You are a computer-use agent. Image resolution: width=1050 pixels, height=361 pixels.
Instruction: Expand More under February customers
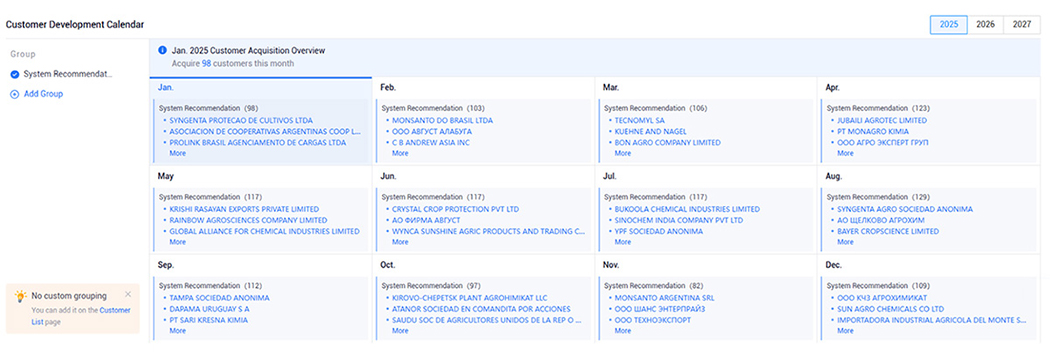click(x=400, y=153)
